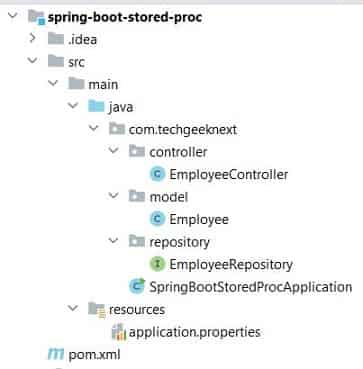Image resolution: width=363 pixels, height=369 pixels.
Task: Click the spring-boot-stored-proc project module icon
Action: [37, 17]
